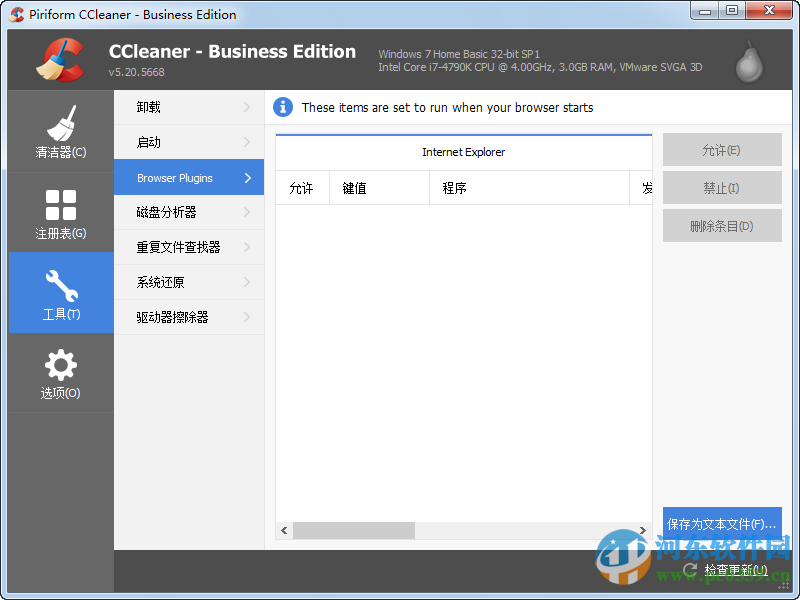Click the version text v5.20.5668
Image resolution: width=800 pixels, height=600 pixels.
tap(137, 72)
